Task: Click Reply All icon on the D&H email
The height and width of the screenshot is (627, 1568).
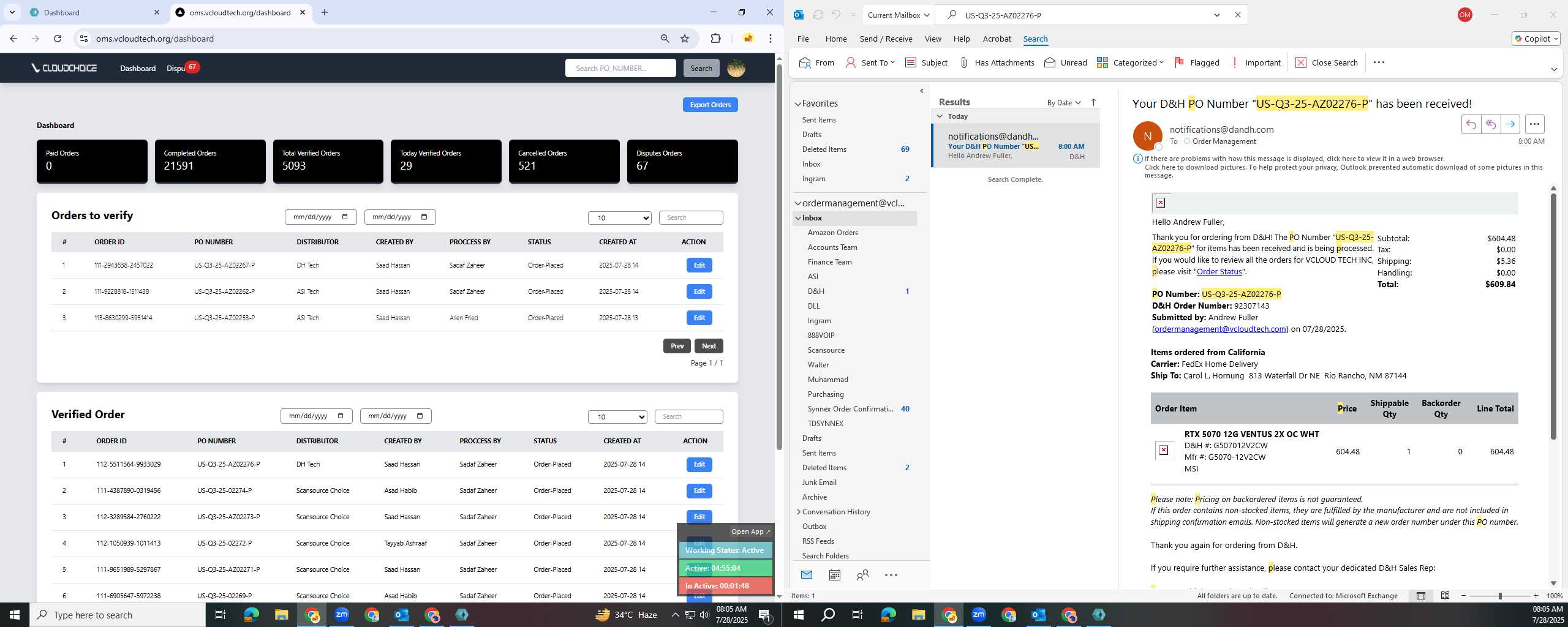Action: pyautogui.click(x=1490, y=124)
